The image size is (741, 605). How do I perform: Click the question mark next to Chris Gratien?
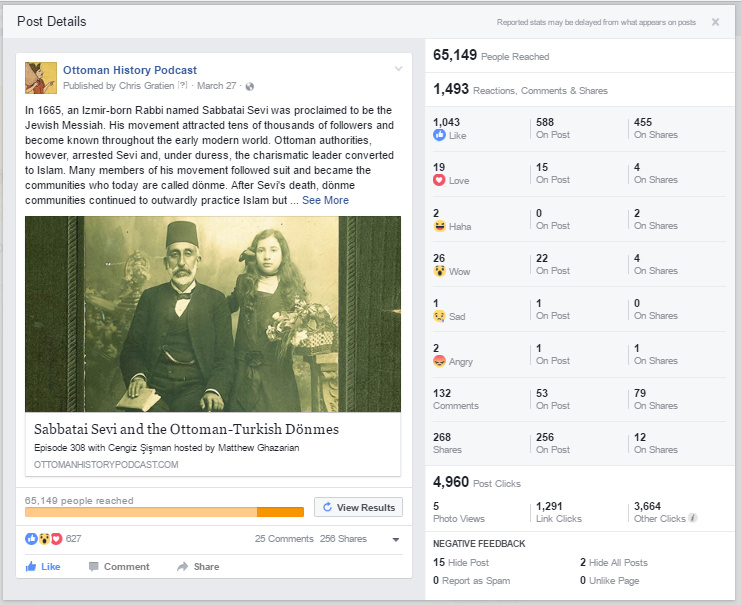coord(182,85)
